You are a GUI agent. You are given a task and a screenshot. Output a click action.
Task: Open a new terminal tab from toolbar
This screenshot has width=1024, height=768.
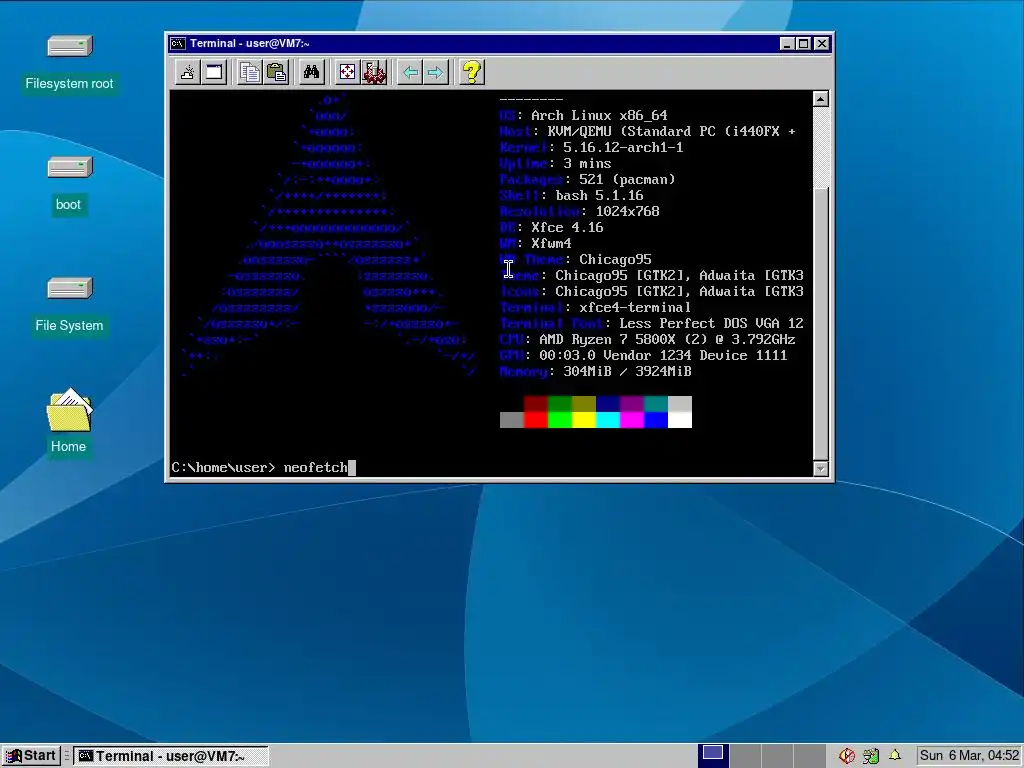187,72
